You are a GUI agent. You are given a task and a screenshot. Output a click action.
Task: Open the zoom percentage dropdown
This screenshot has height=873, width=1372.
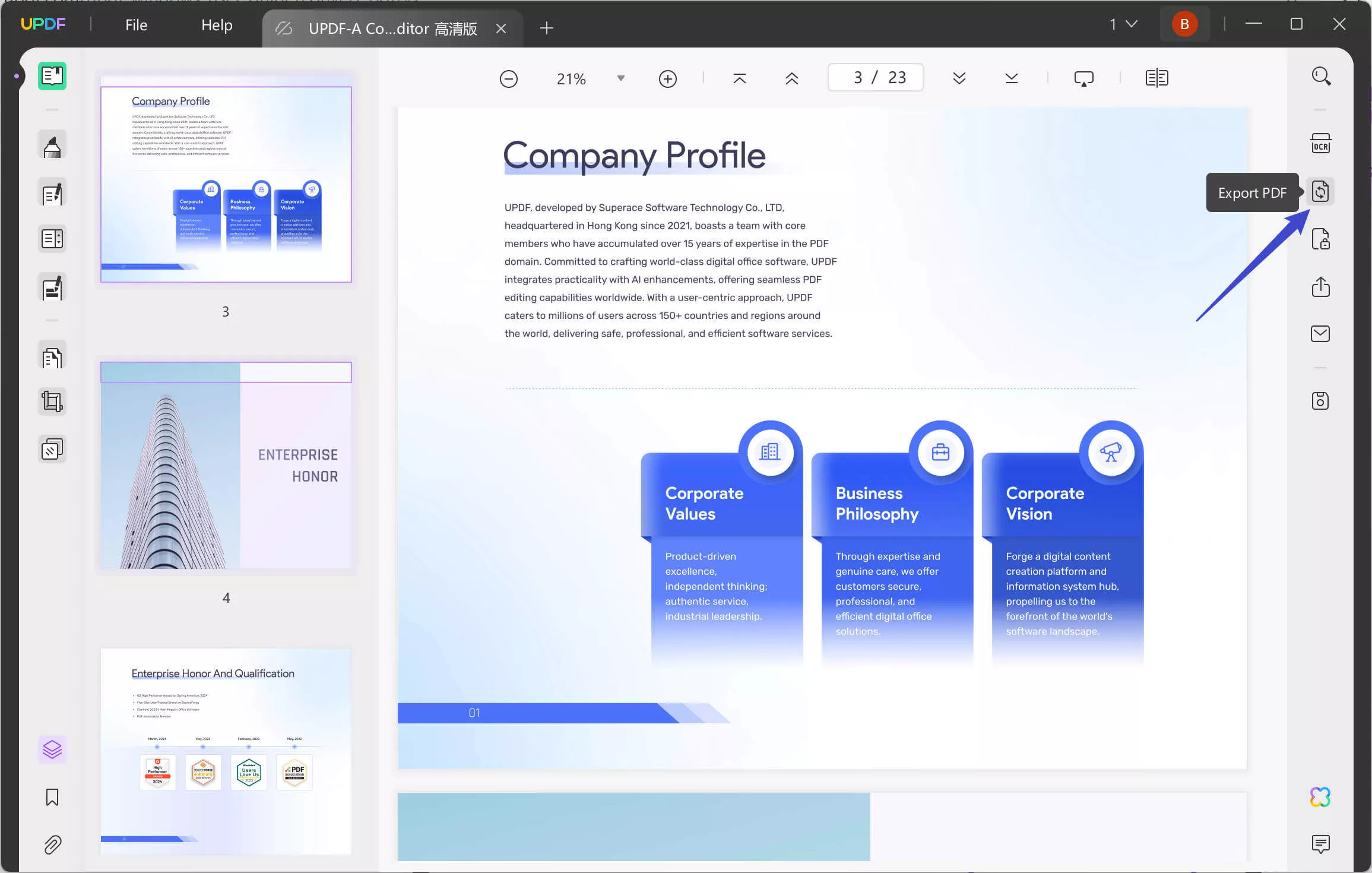[619, 77]
